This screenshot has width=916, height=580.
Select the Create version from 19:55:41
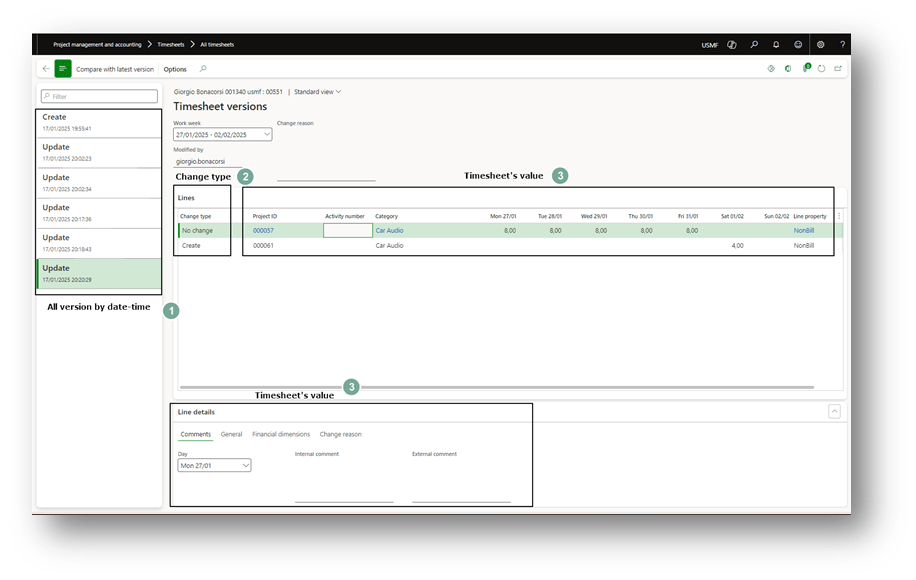point(98,122)
